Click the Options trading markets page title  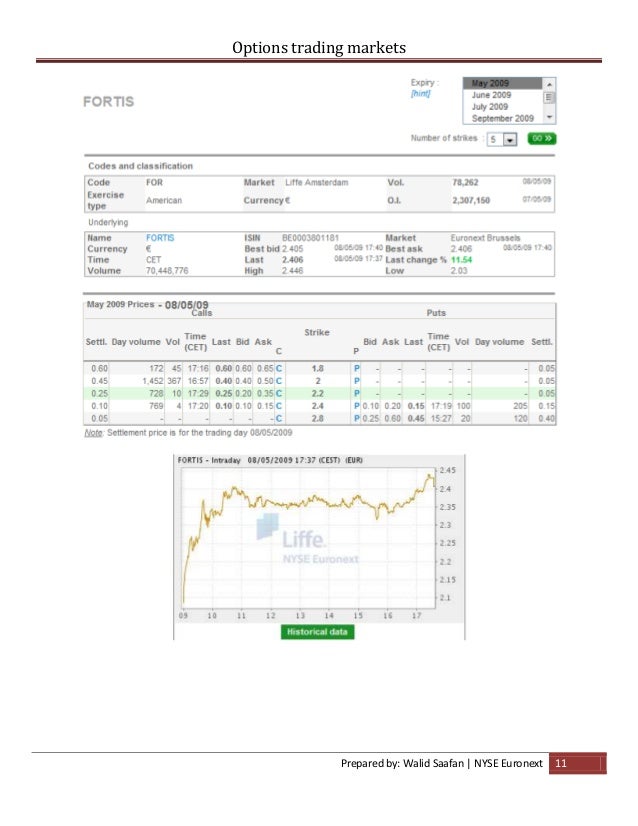tap(319, 47)
